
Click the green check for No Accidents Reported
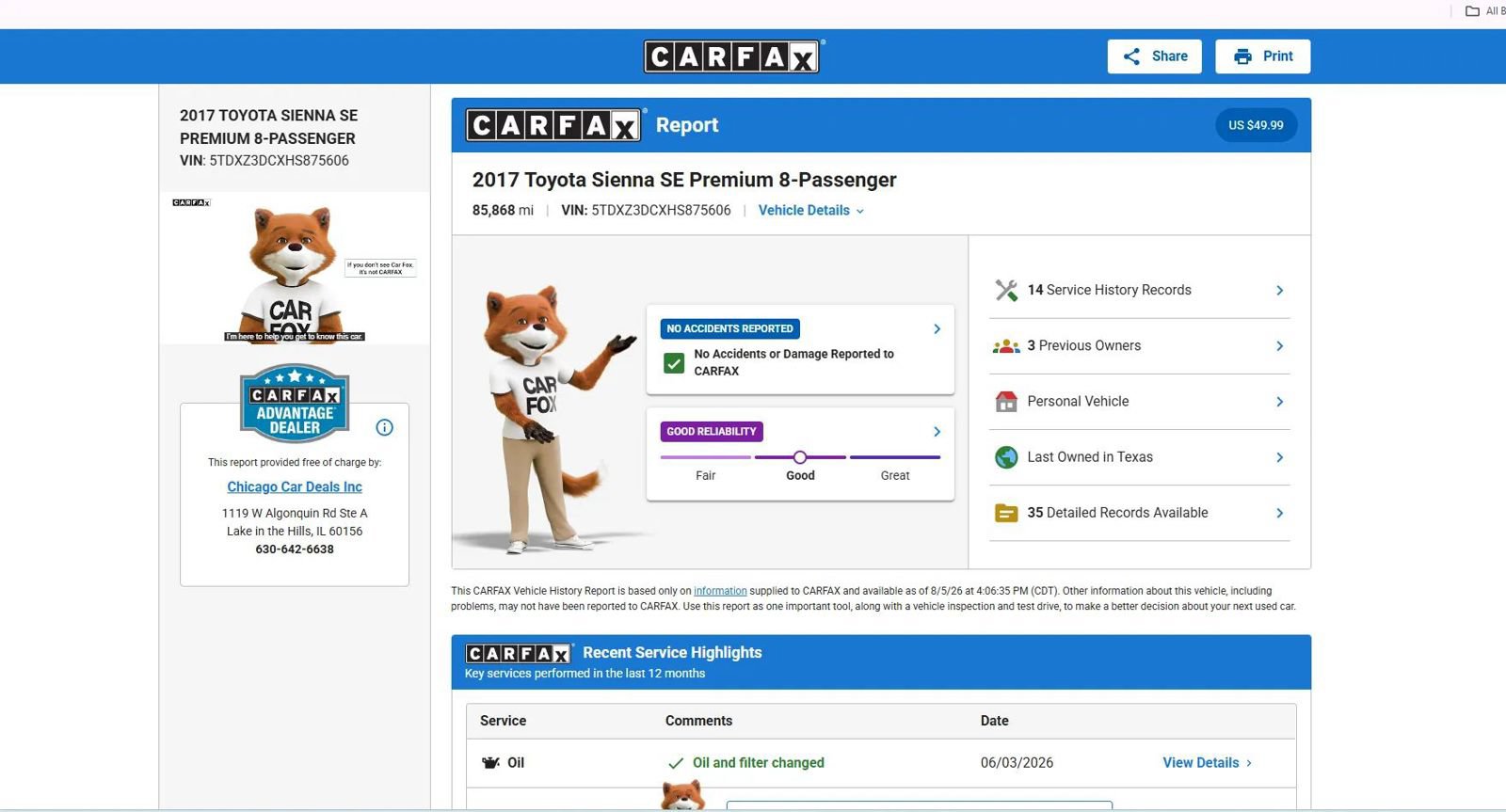pos(674,363)
